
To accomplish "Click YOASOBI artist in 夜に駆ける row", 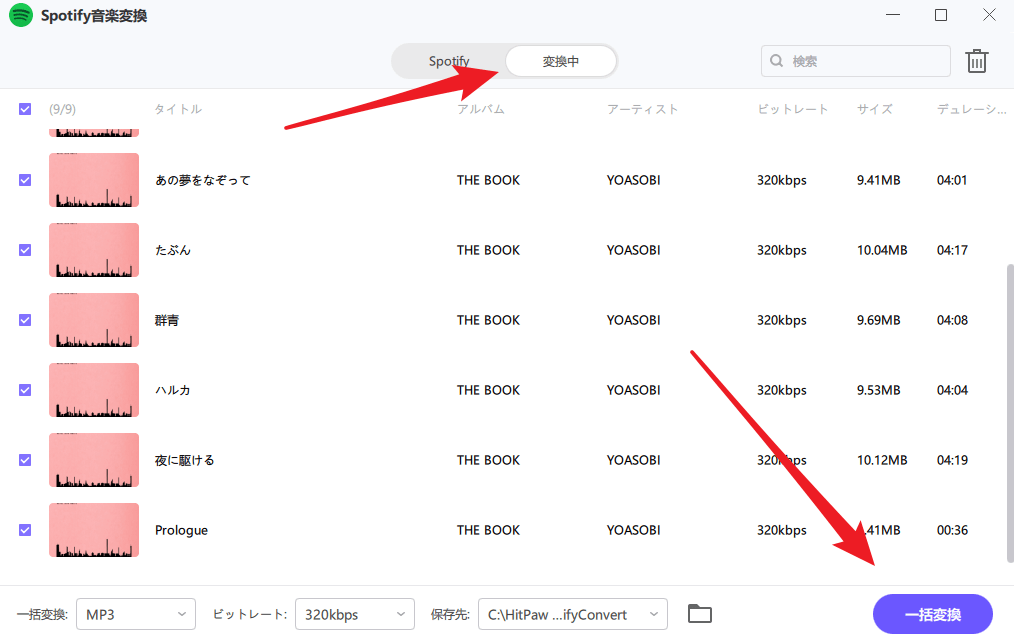I will [x=634, y=460].
